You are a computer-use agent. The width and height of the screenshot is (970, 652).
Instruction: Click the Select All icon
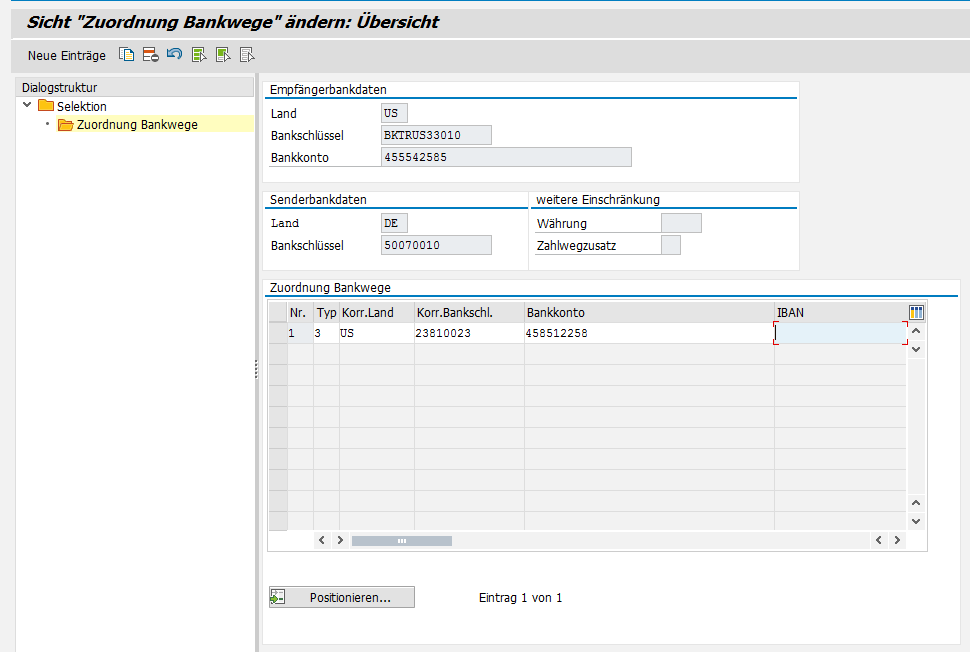pos(199,55)
